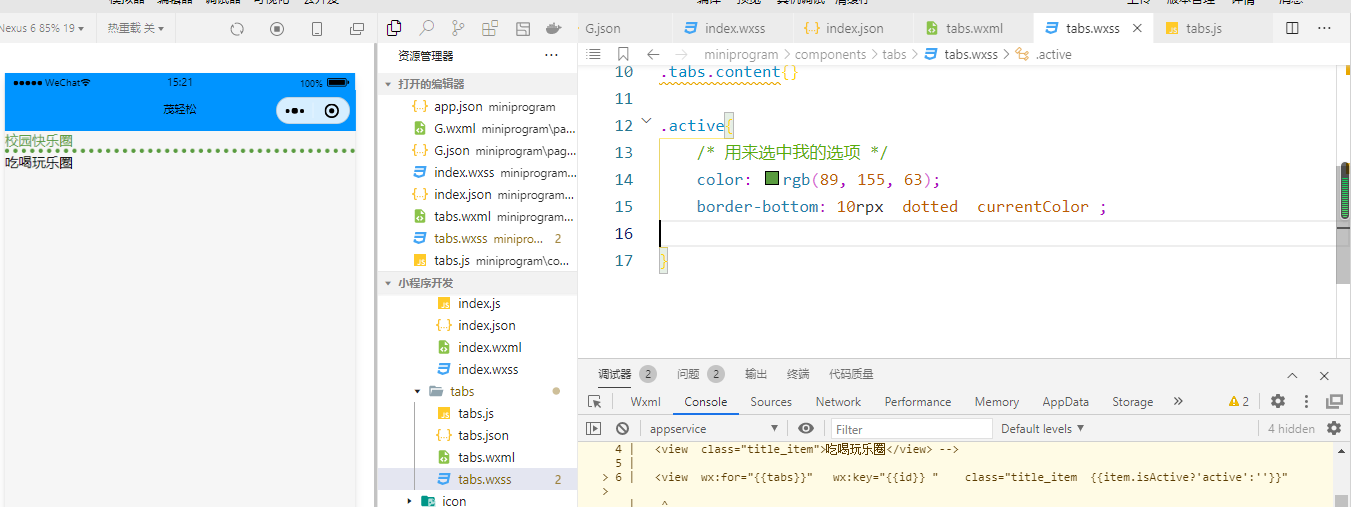The height and width of the screenshot is (507, 1351).
Task: Open the Extensions blocks icon
Action: click(x=490, y=28)
